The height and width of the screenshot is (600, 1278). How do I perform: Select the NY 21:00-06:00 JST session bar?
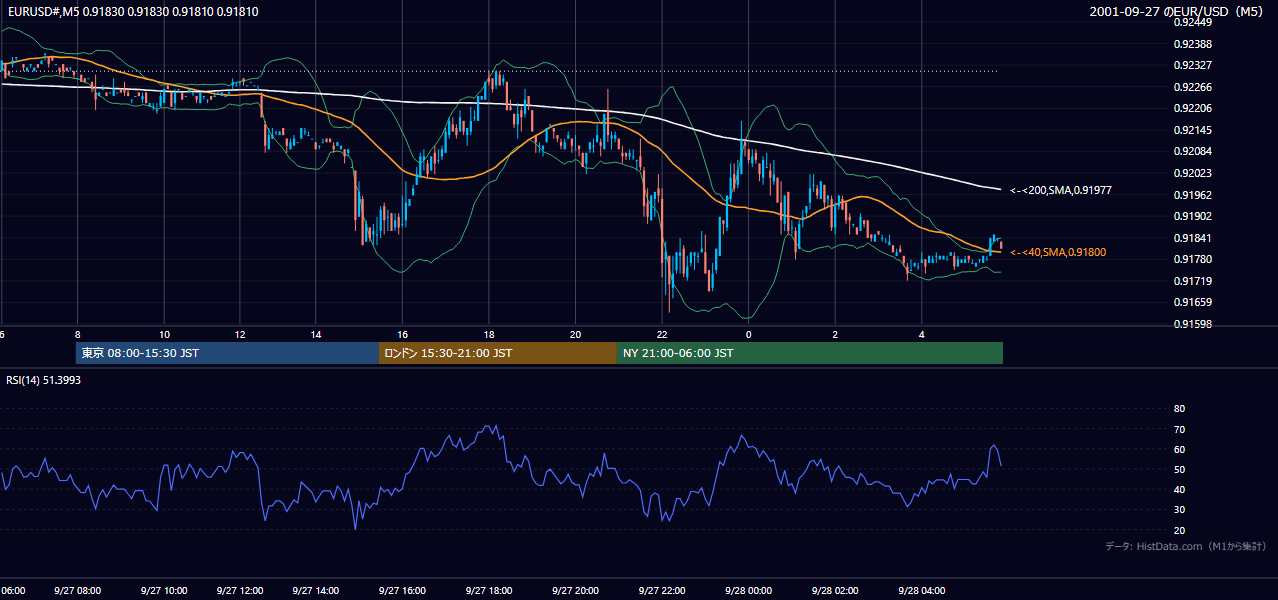(810, 353)
